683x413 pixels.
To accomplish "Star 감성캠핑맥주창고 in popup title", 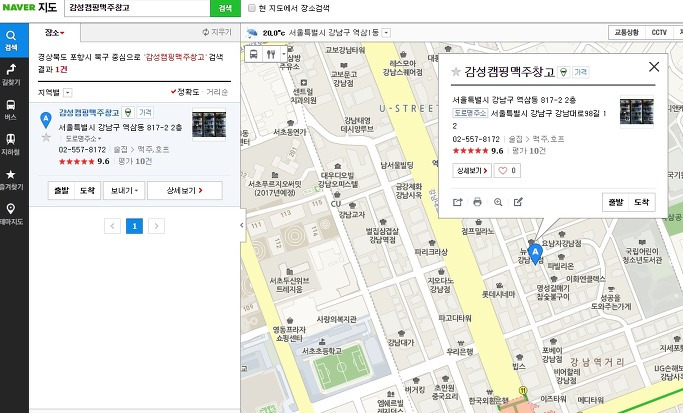I will 456,72.
